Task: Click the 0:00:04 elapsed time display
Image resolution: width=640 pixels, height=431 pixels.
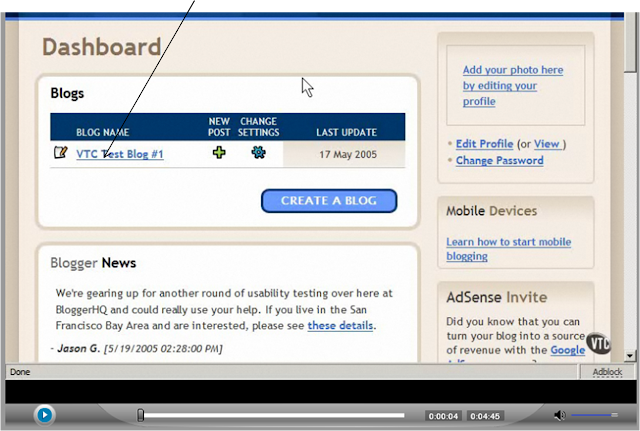Action: tap(443, 416)
